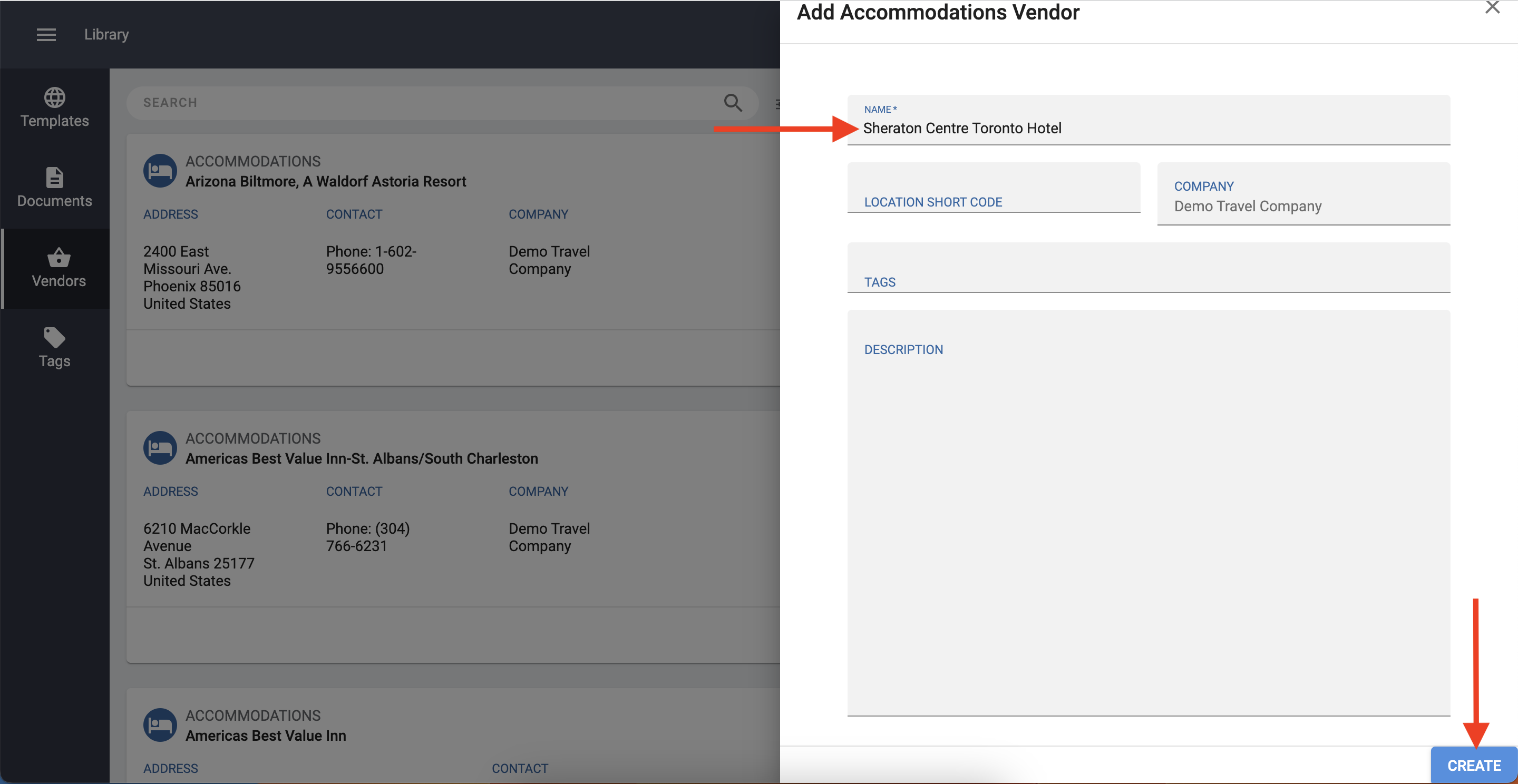Open the Templates label in sidebar
Viewport: 1518px width, 784px height.
[x=55, y=121]
